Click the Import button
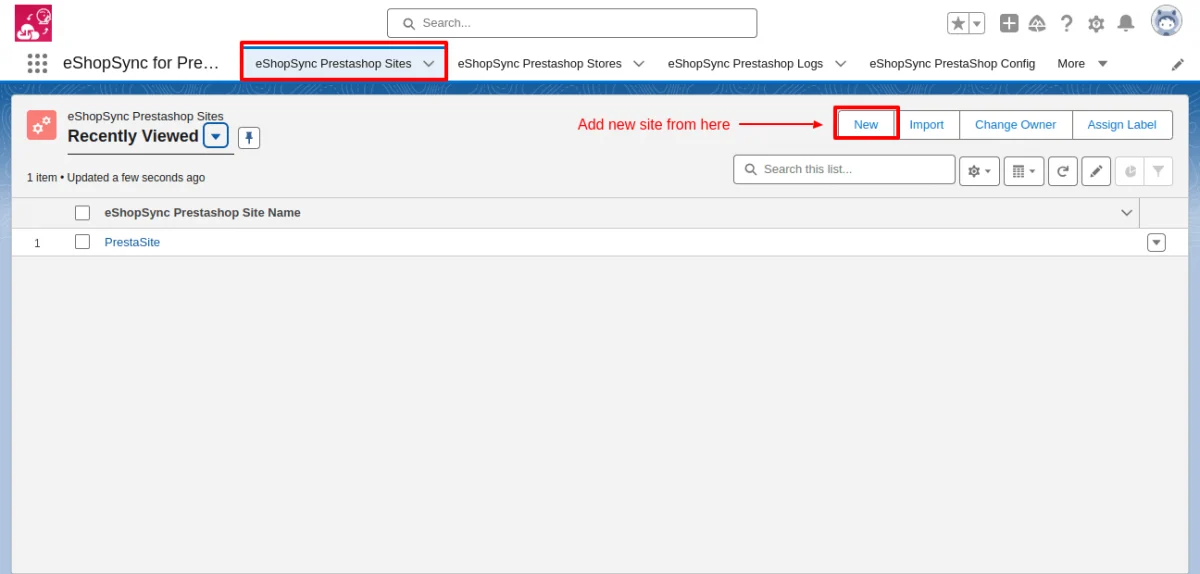 (927, 124)
